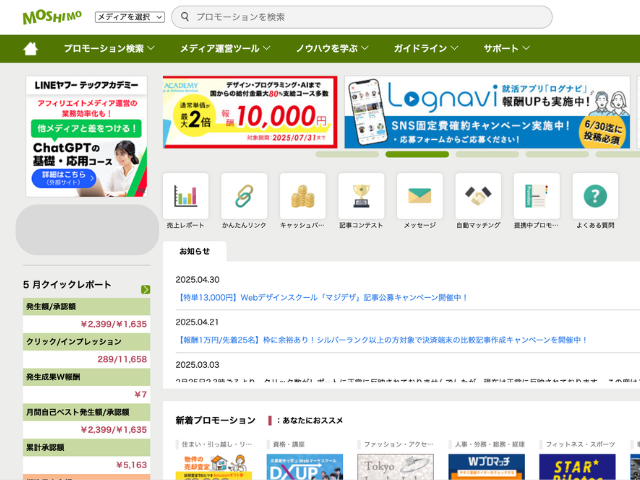
Task: Expand the サポート menu
Action: point(507,49)
